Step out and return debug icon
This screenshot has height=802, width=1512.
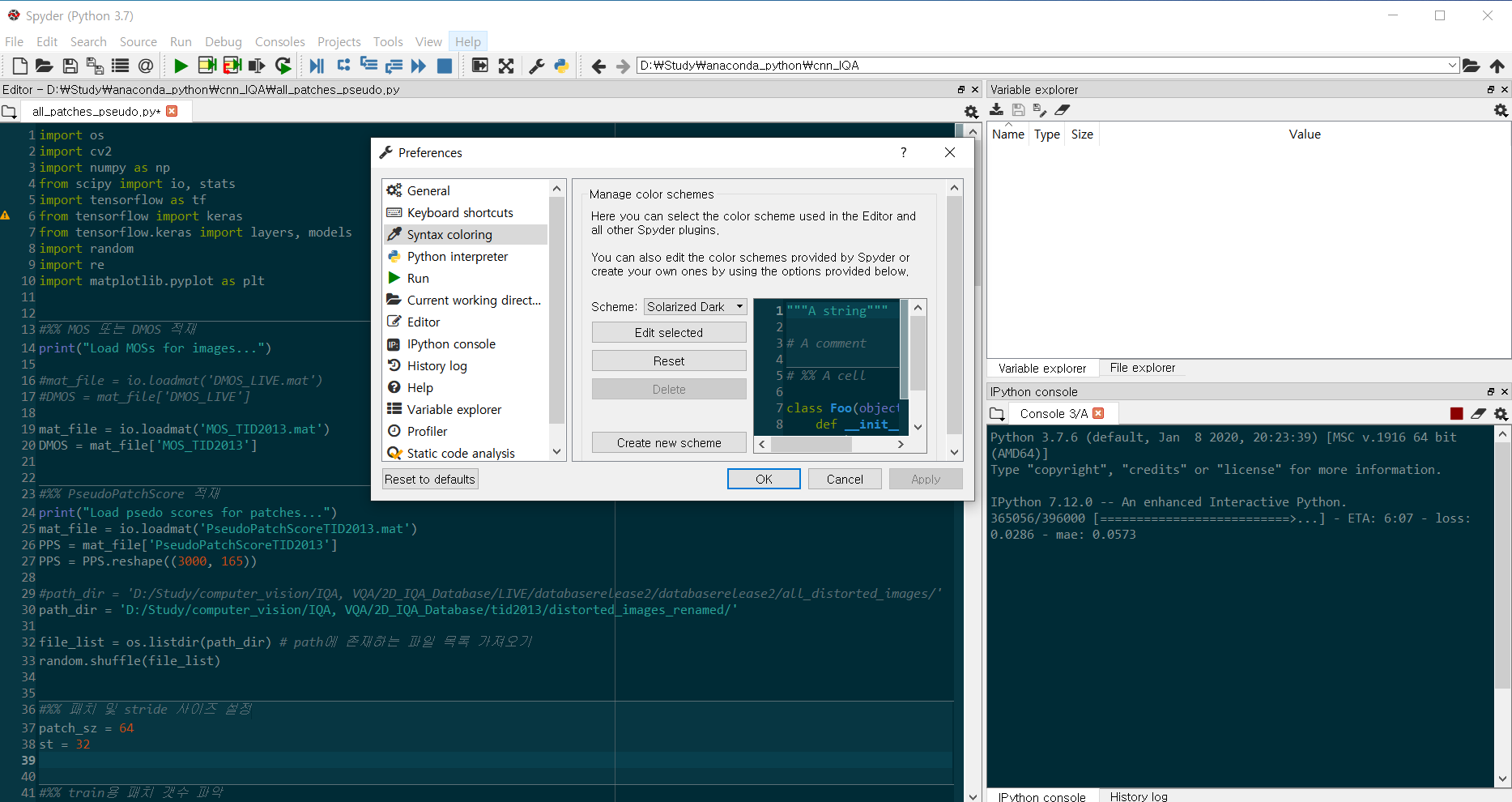pos(394,66)
